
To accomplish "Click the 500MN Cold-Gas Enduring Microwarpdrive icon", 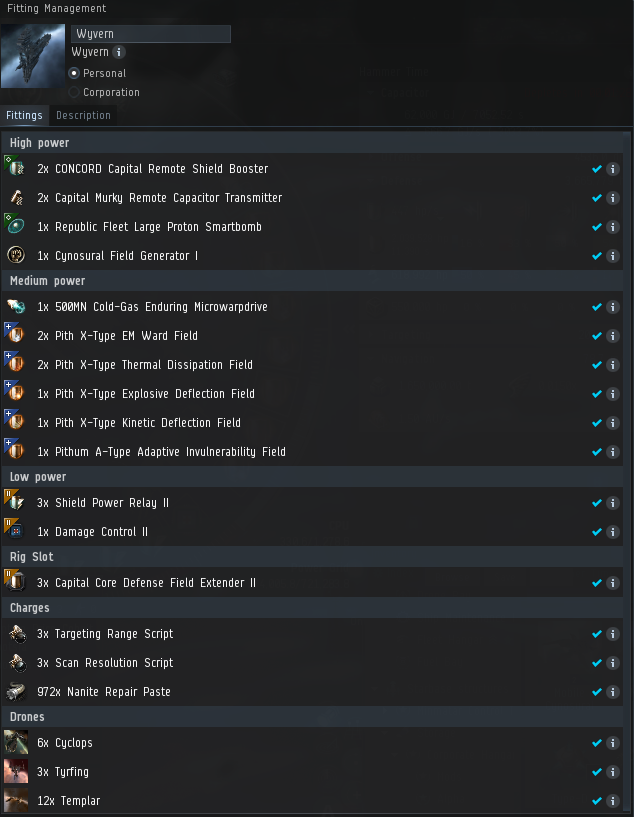I will 16,306.
